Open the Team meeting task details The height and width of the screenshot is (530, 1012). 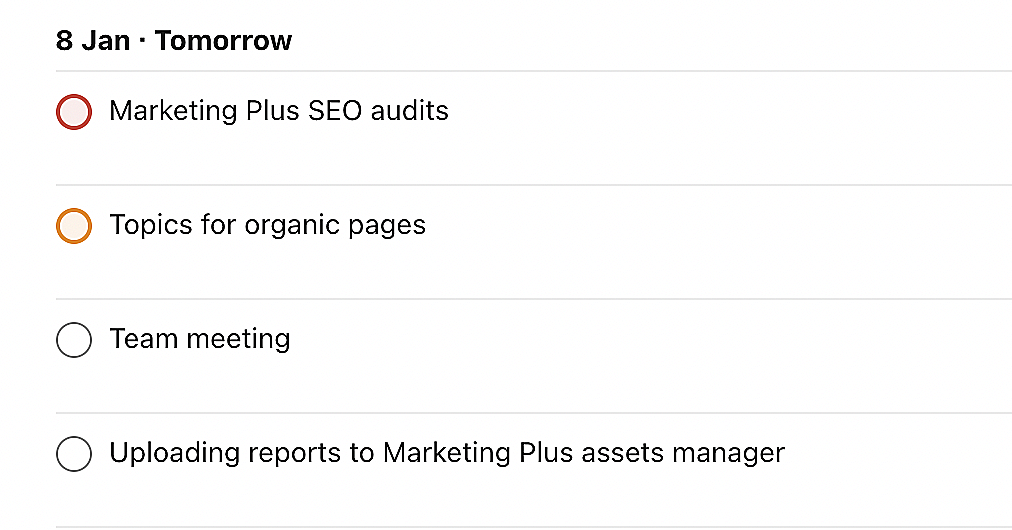pos(200,339)
